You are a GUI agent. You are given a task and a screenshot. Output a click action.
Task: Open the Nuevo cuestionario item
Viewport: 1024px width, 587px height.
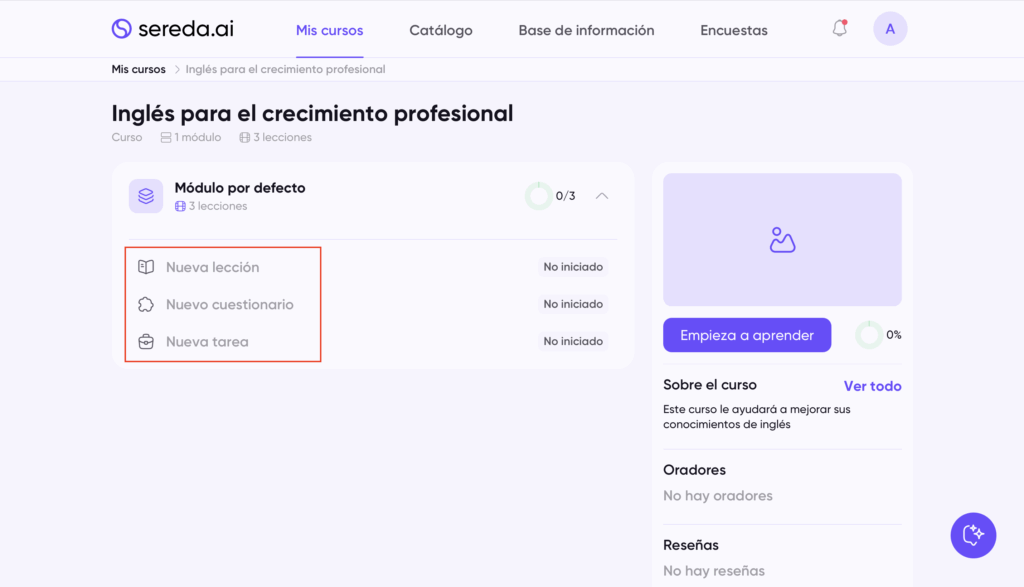click(x=230, y=304)
